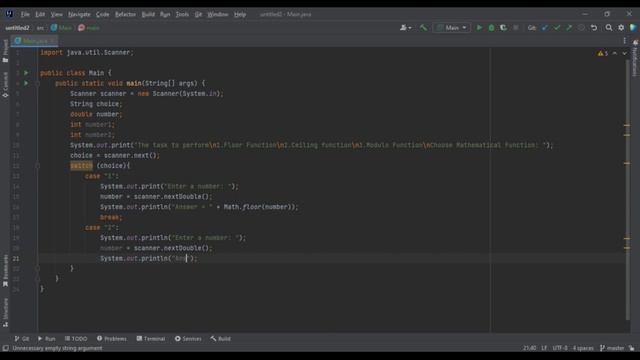Viewport: 640px width, 360px height.
Task: Open the master Git branch selector
Action: pos(612,348)
